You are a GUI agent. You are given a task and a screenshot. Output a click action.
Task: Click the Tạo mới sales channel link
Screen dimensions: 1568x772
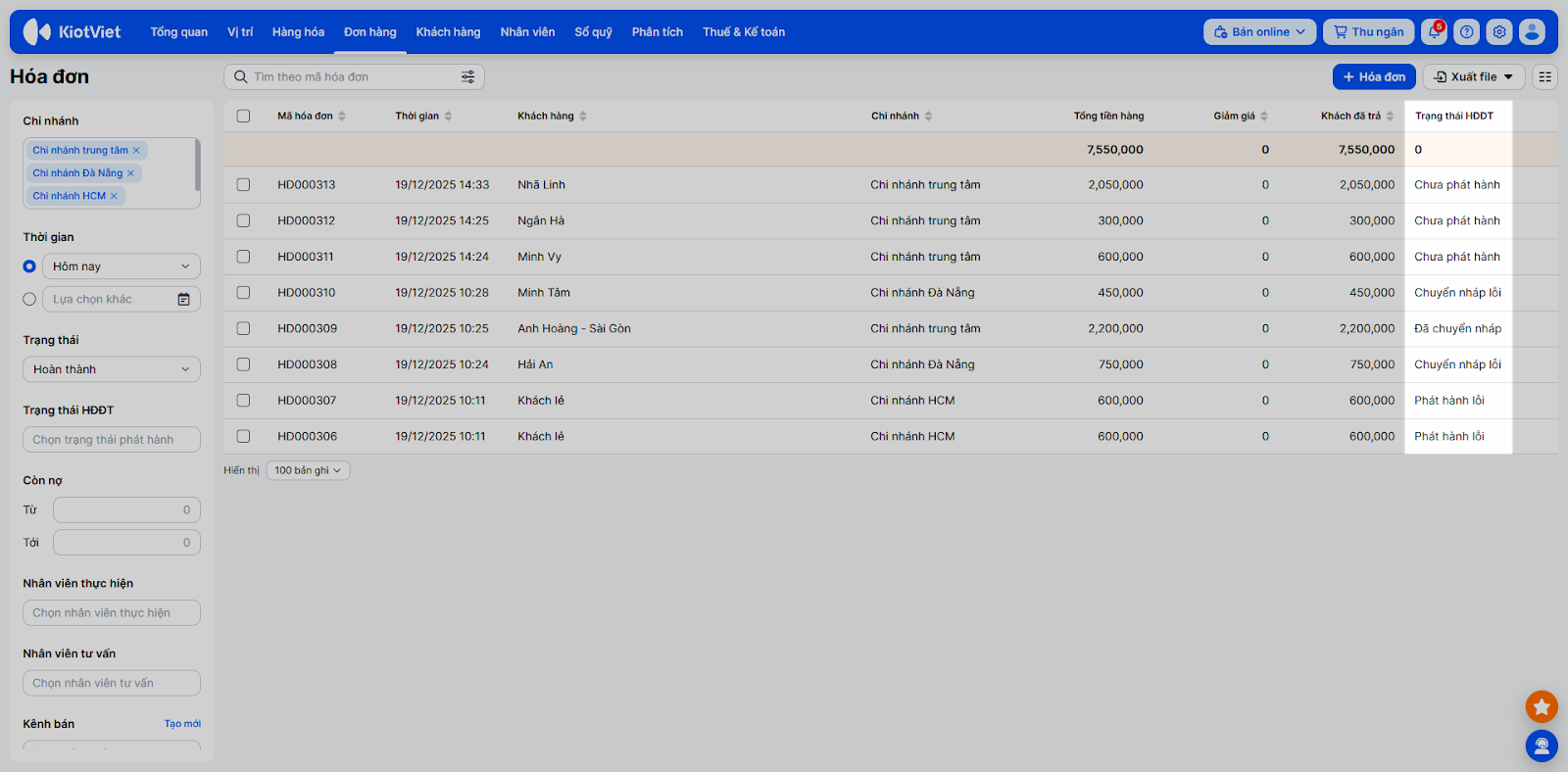pos(182,724)
